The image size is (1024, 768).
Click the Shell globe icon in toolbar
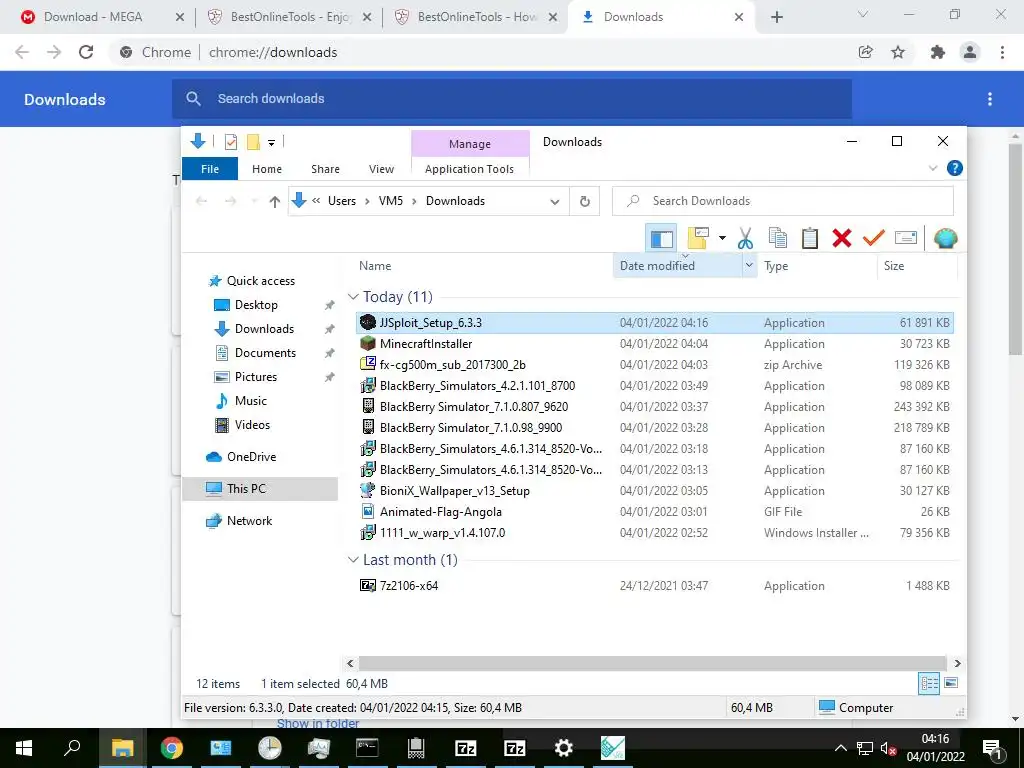pyautogui.click(x=945, y=238)
